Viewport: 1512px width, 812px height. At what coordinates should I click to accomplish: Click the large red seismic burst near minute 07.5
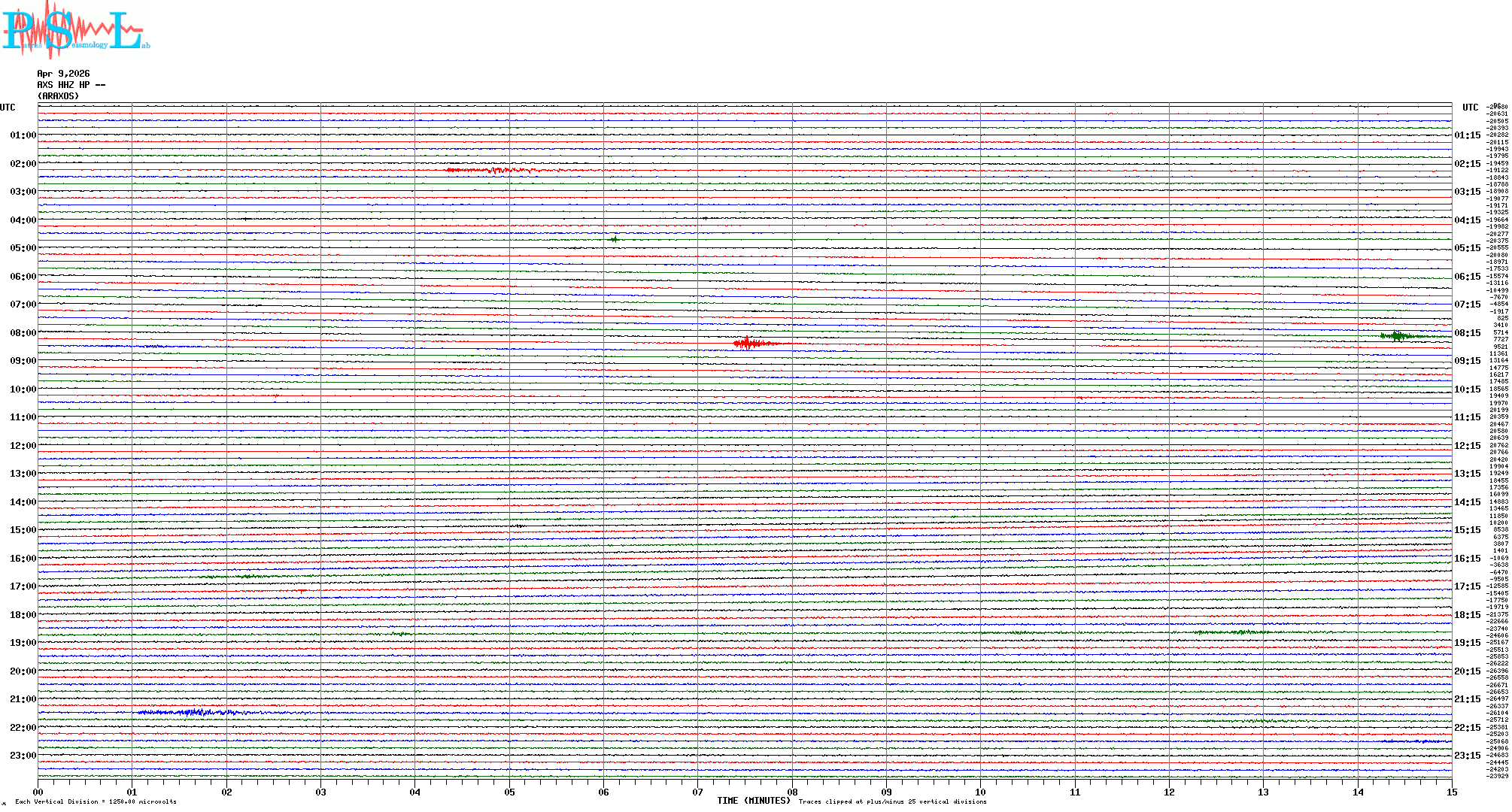coord(747,344)
